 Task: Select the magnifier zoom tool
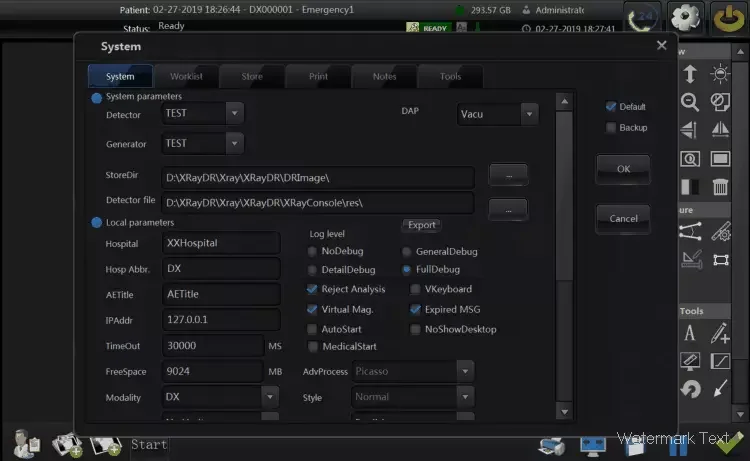click(689, 101)
